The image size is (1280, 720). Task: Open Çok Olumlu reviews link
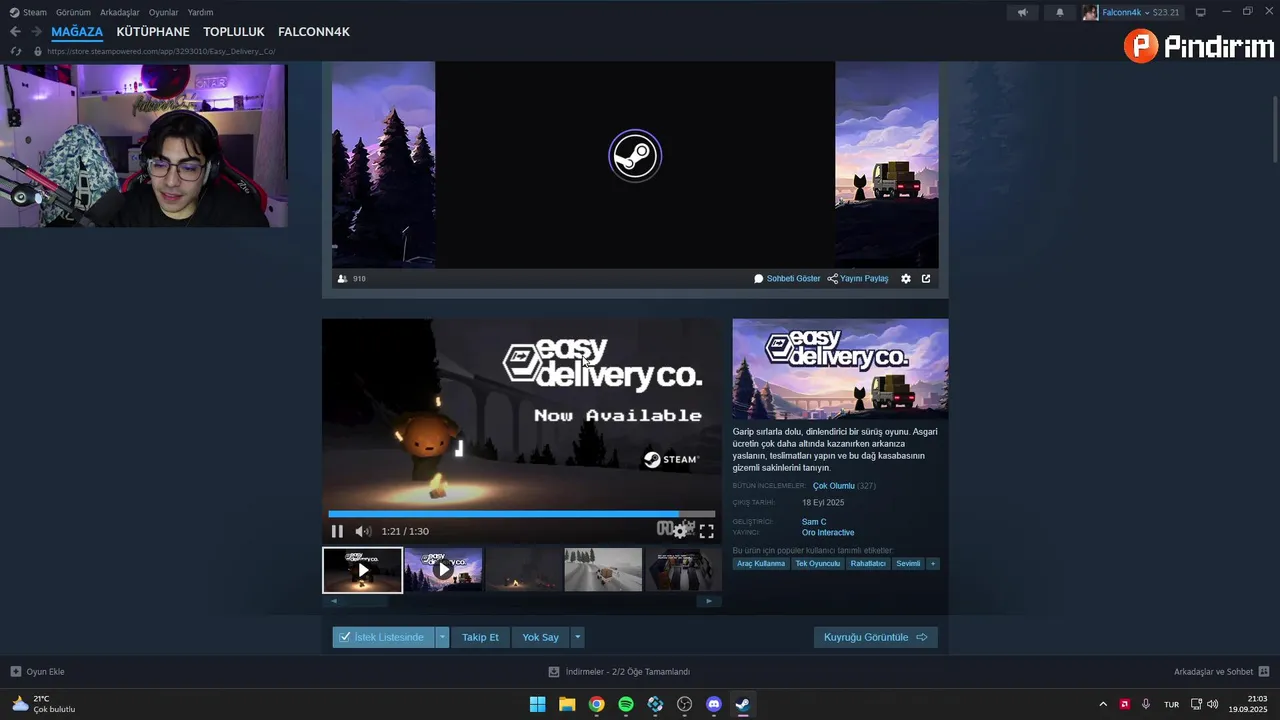pyautogui.click(x=834, y=486)
